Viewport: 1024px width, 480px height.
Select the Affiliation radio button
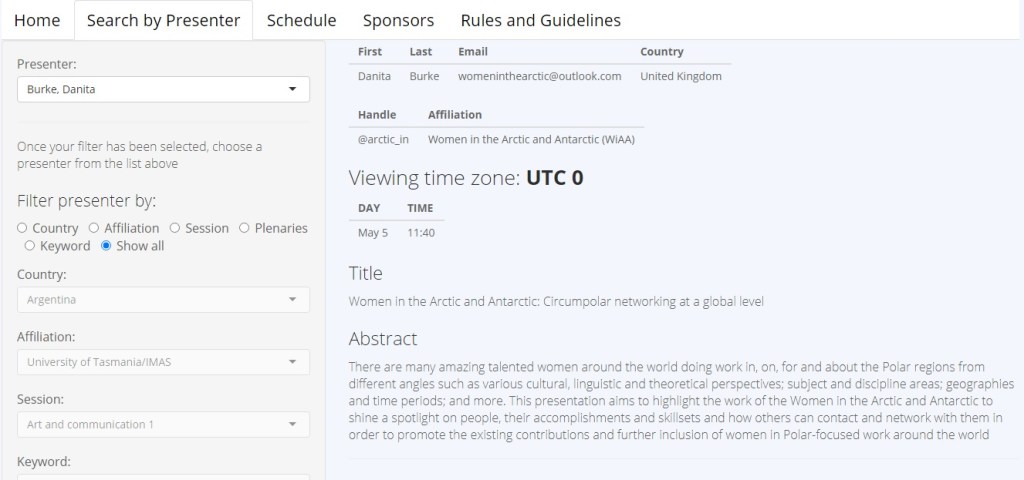[94, 228]
